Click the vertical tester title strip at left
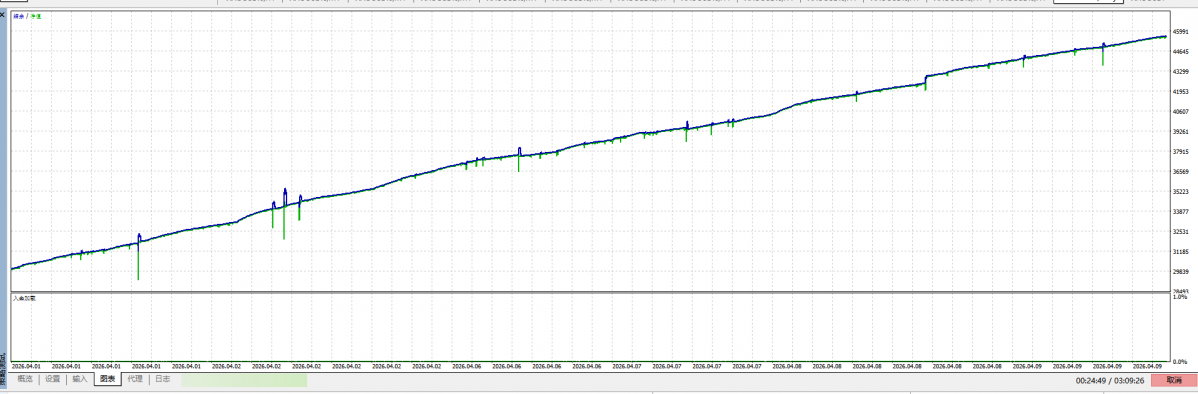 pyautogui.click(x=3, y=199)
